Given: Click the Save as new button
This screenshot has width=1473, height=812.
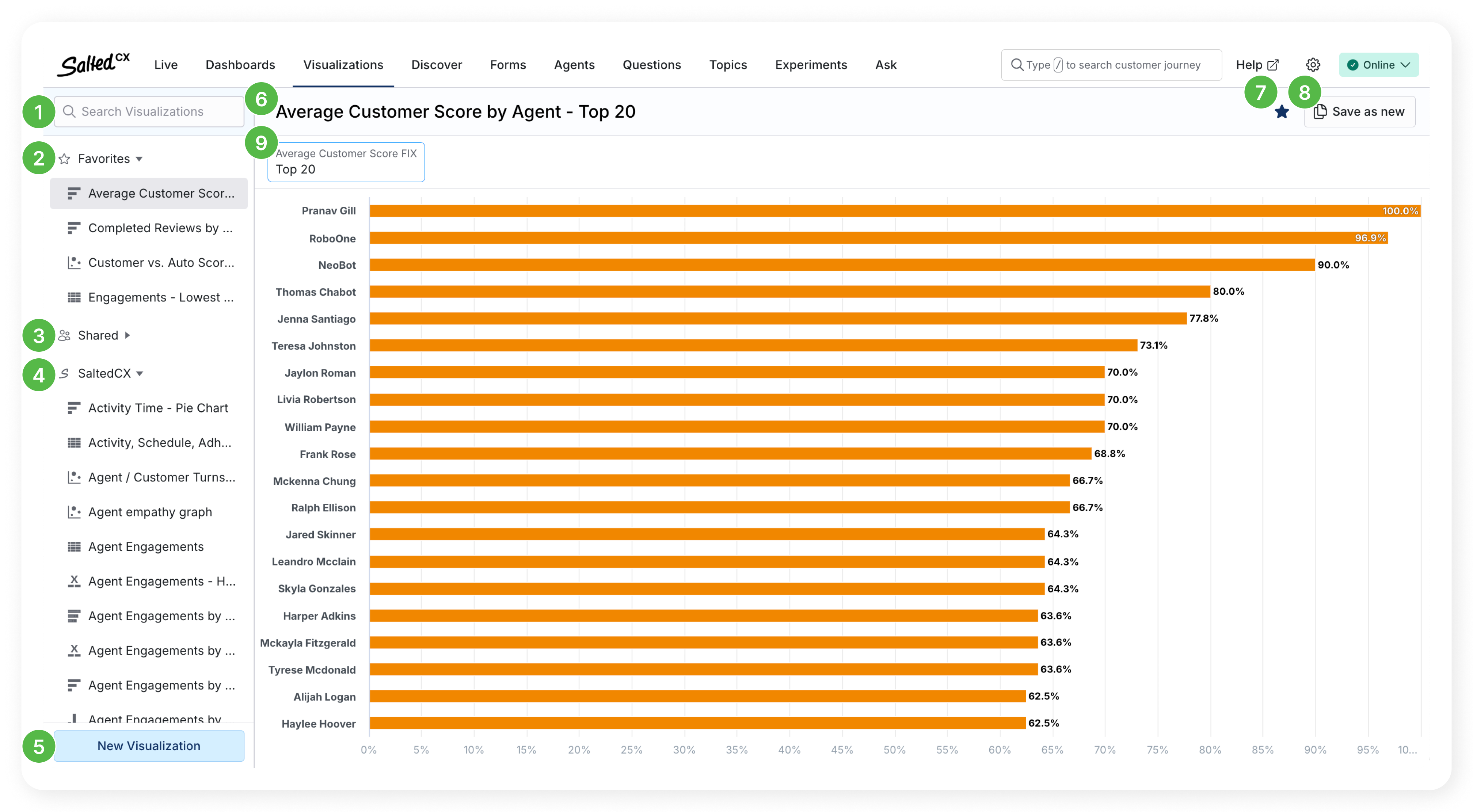Looking at the screenshot, I should pyautogui.click(x=1359, y=112).
